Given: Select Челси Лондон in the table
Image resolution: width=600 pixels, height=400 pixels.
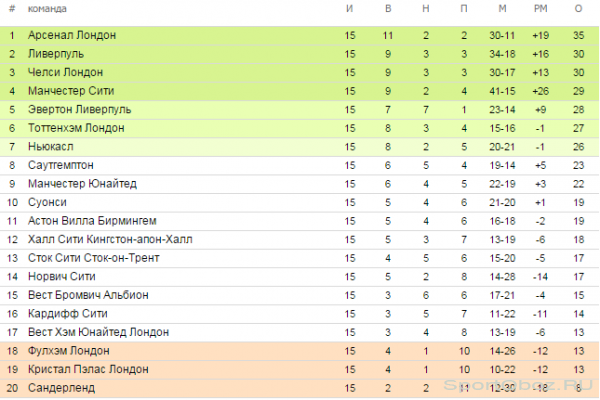Looking at the screenshot, I should point(65,72).
